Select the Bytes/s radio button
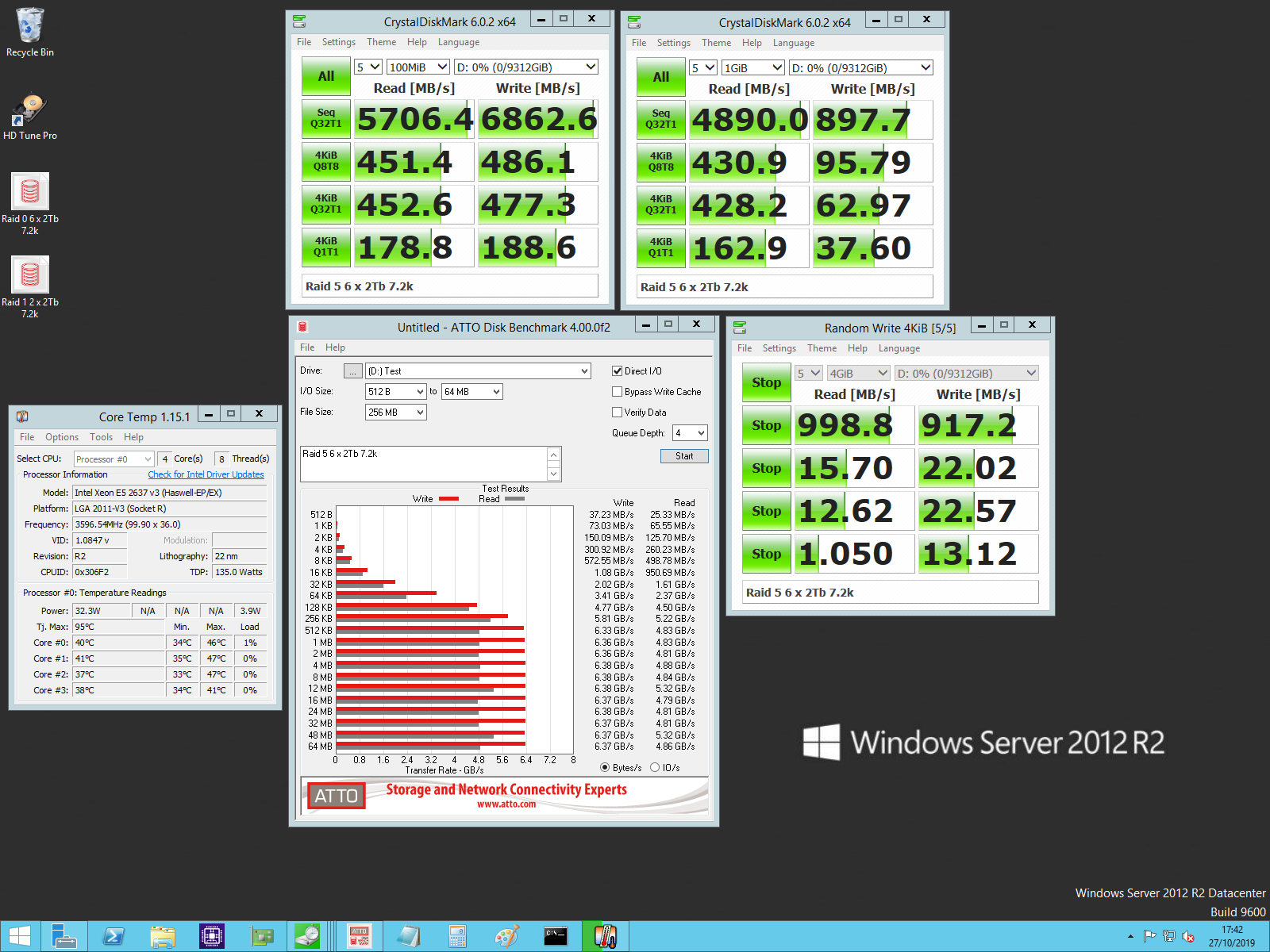The width and height of the screenshot is (1270, 952). pyautogui.click(x=605, y=767)
